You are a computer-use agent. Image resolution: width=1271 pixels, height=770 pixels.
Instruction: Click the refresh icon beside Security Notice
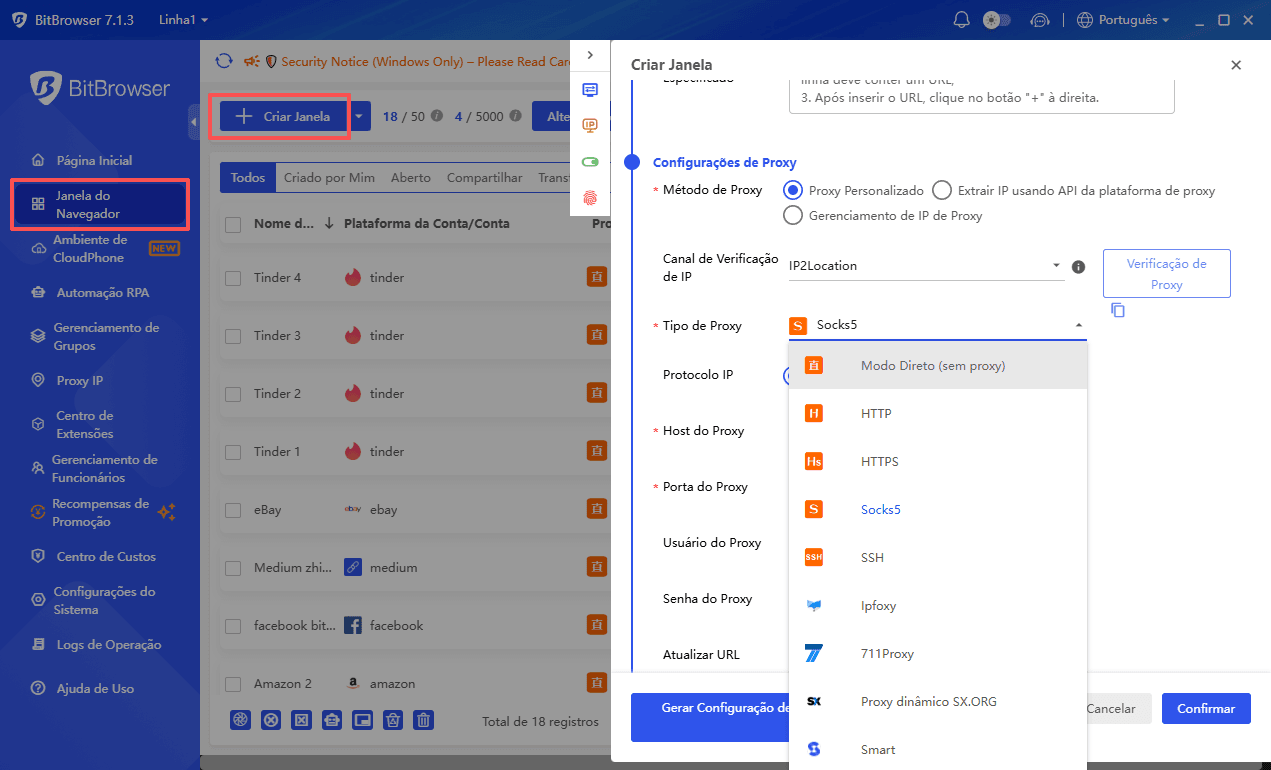point(224,61)
